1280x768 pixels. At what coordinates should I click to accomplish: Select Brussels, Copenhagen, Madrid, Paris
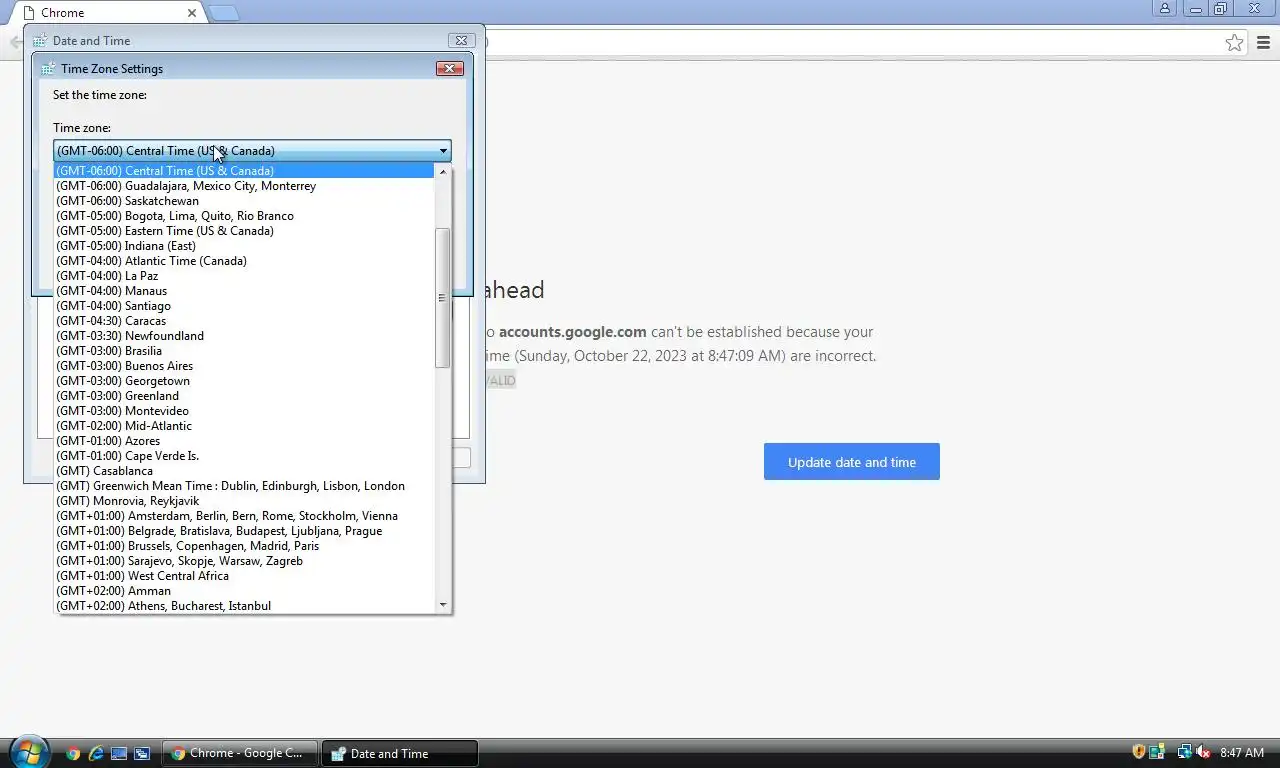[244, 546]
